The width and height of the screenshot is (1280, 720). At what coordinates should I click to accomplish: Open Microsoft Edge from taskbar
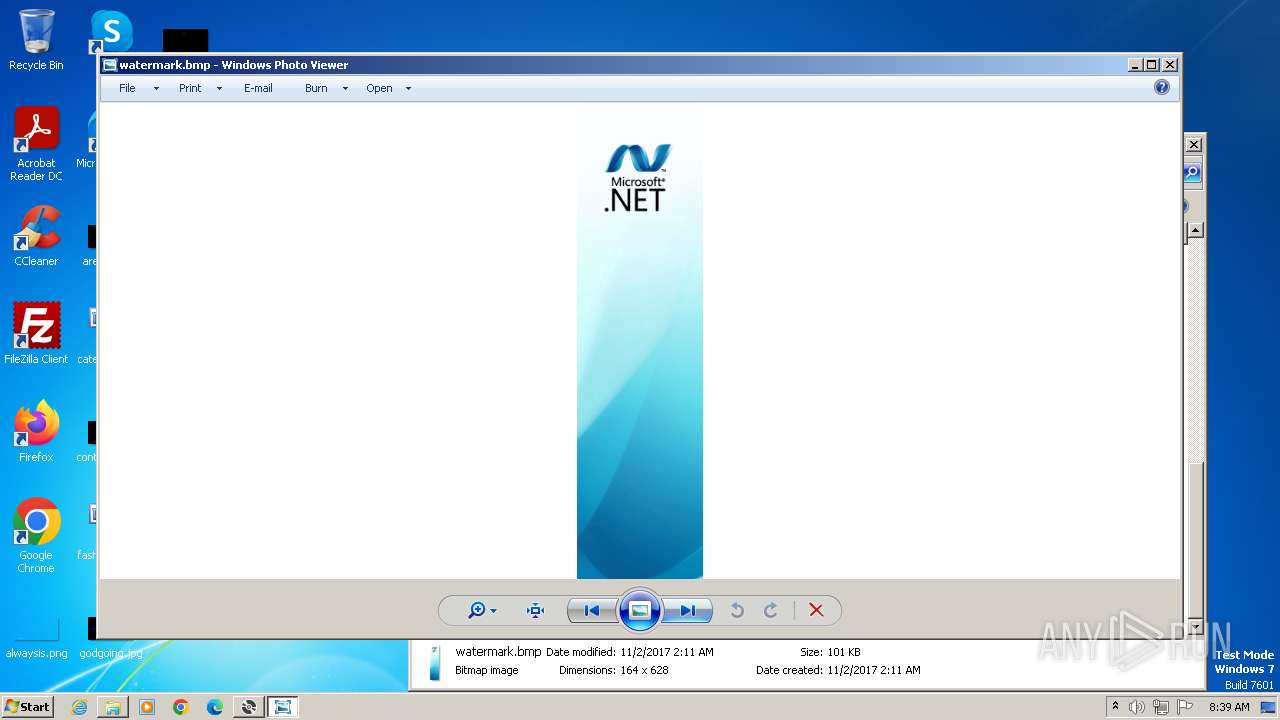point(215,707)
